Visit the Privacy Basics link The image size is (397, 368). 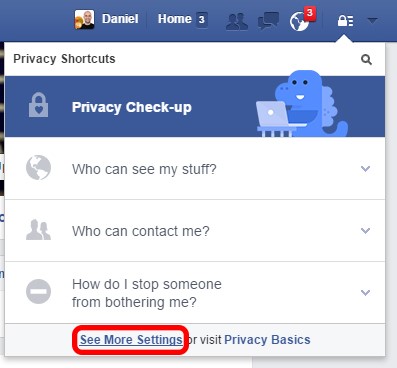point(267,340)
